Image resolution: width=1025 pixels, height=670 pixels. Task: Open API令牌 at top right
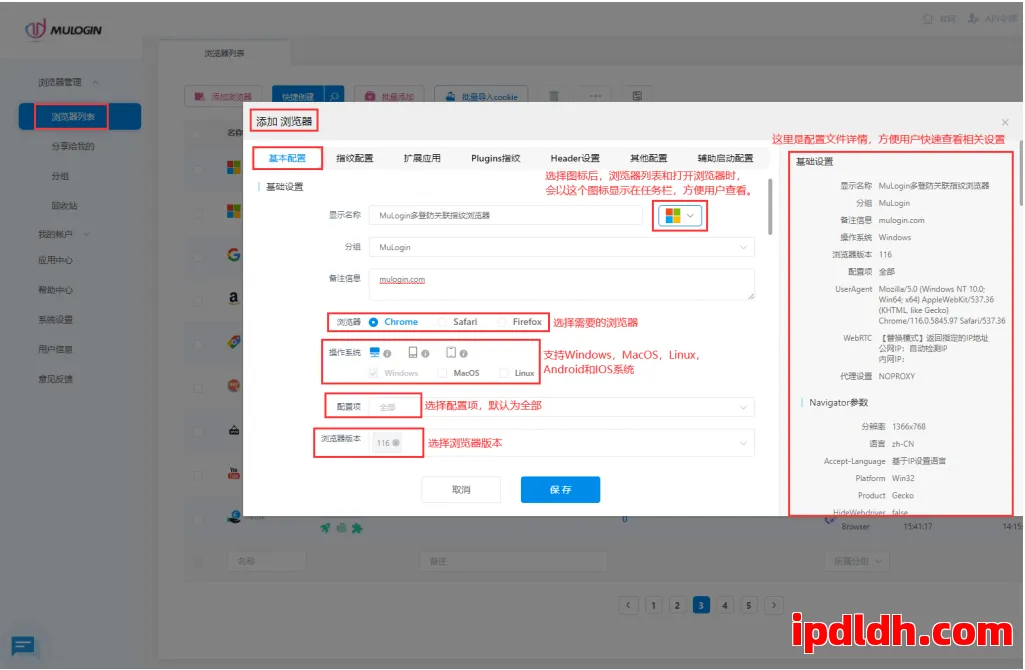pyautogui.click(x=993, y=19)
